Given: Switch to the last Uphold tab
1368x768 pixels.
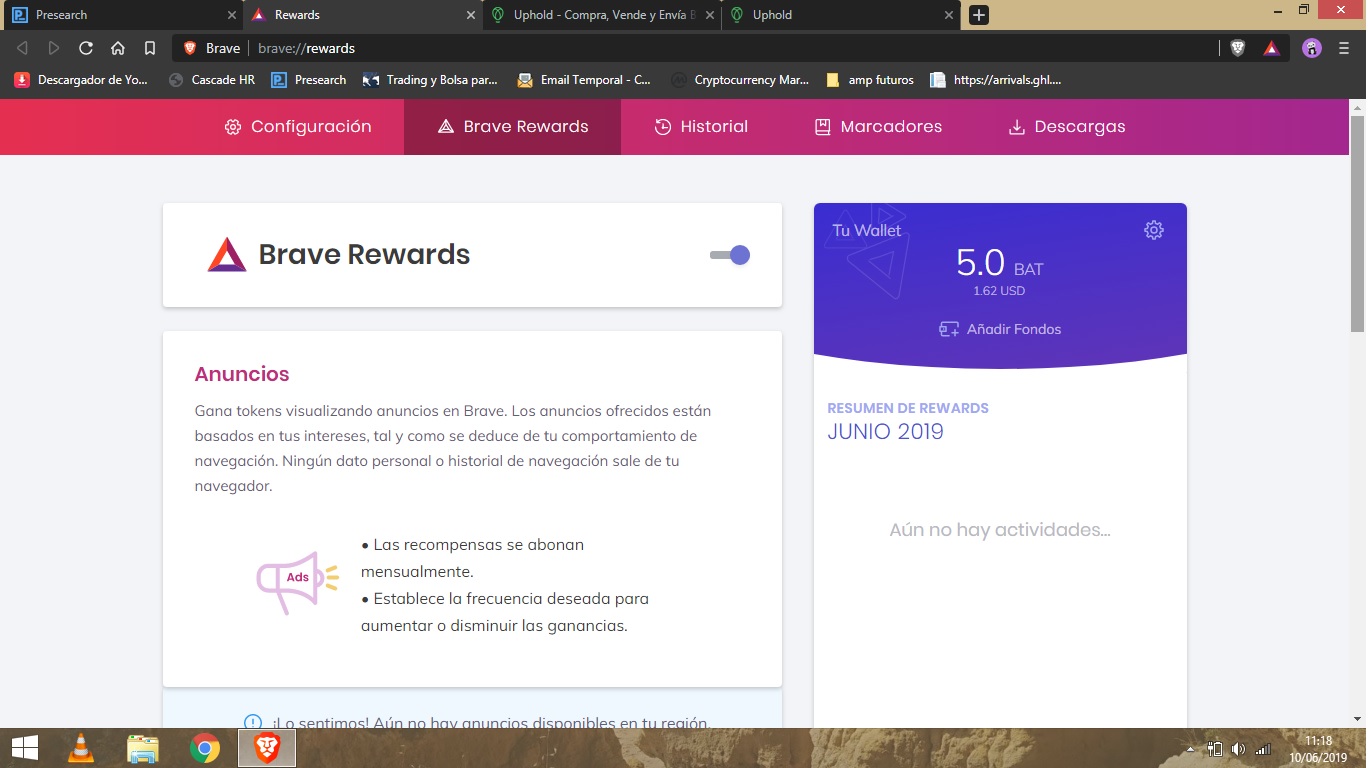Looking at the screenshot, I should (x=842, y=15).
